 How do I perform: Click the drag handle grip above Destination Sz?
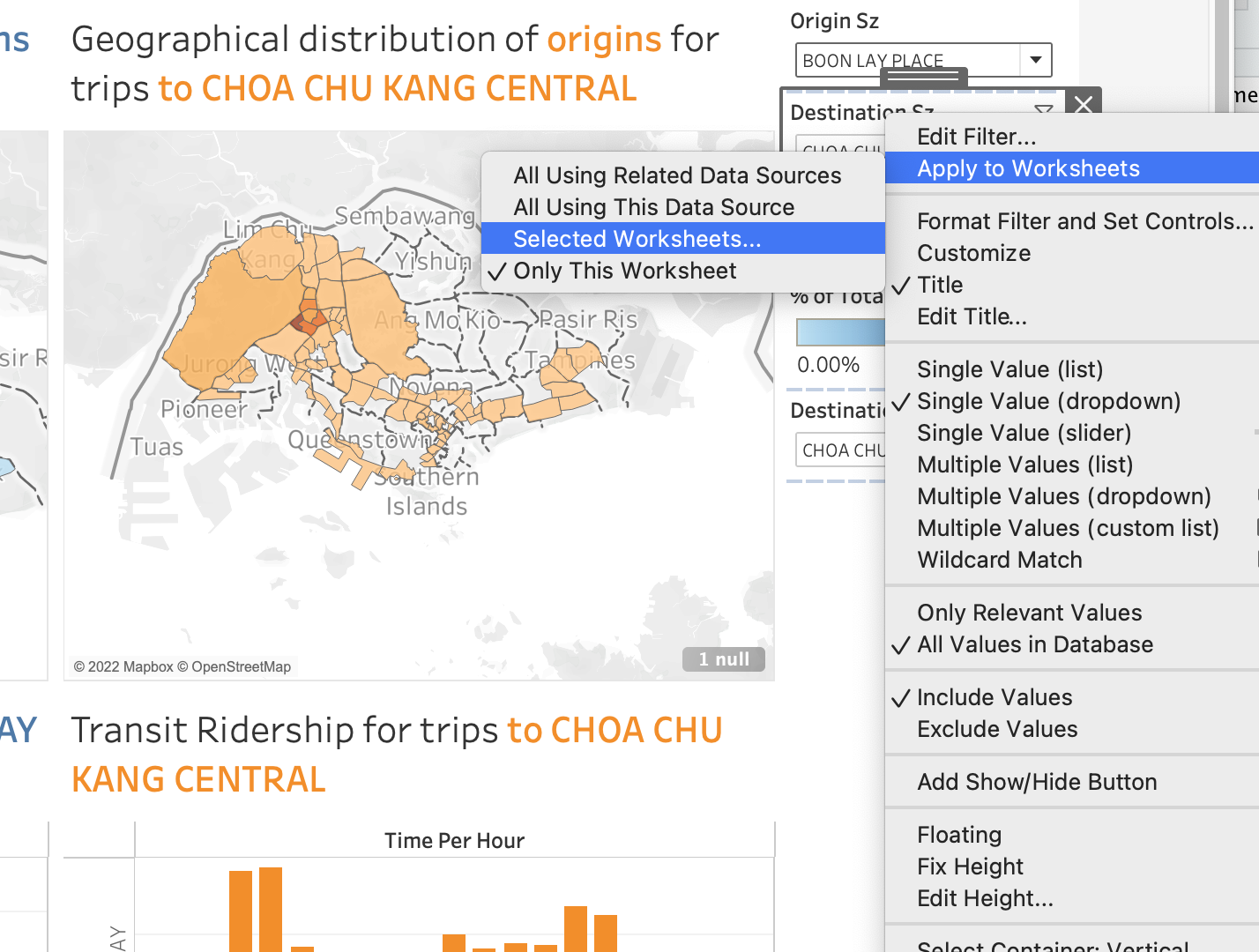924,78
